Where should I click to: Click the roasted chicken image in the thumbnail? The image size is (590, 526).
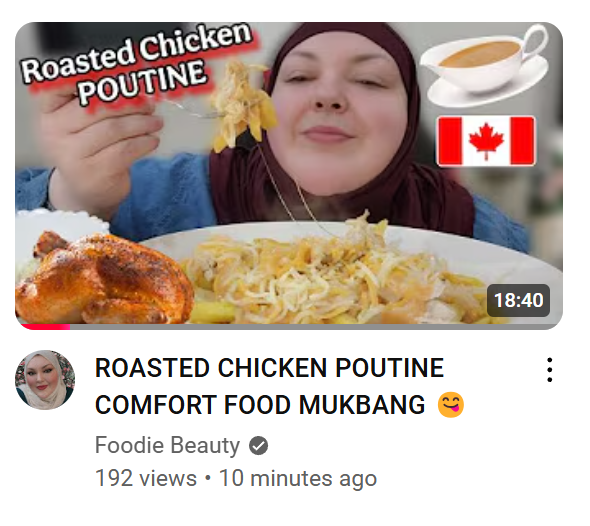(x=103, y=278)
